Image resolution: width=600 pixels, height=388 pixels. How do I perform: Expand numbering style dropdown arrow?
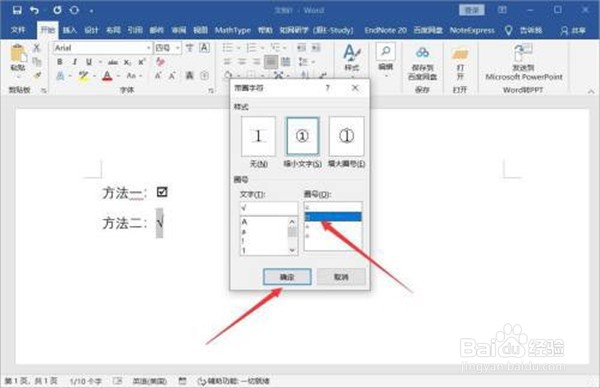click(x=262, y=48)
